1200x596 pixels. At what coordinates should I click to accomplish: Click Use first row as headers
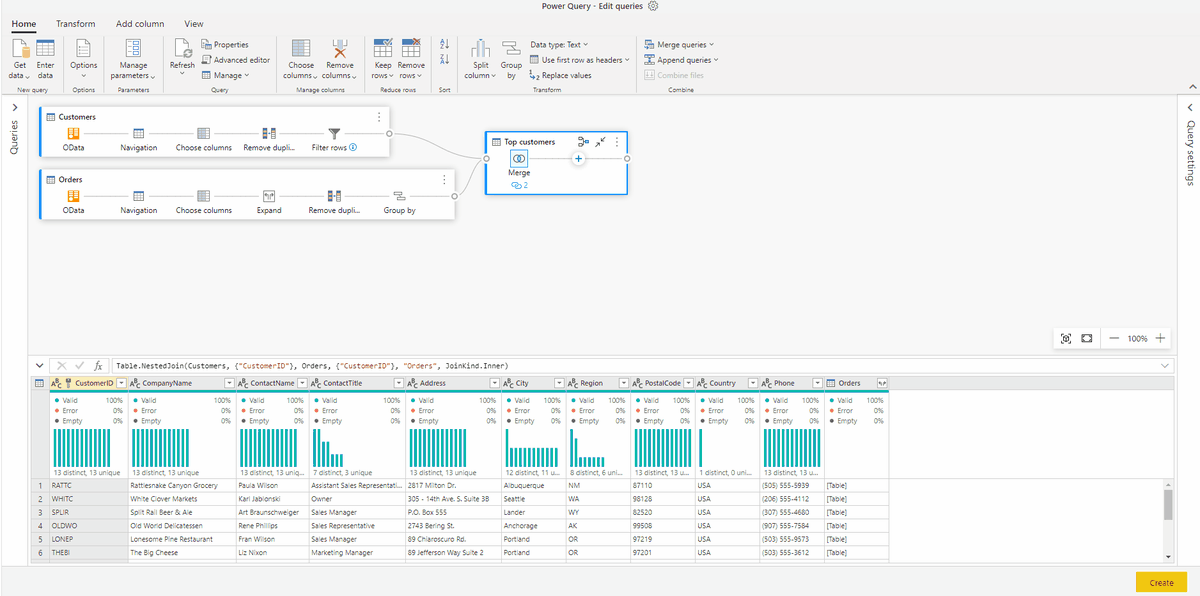tap(580, 60)
